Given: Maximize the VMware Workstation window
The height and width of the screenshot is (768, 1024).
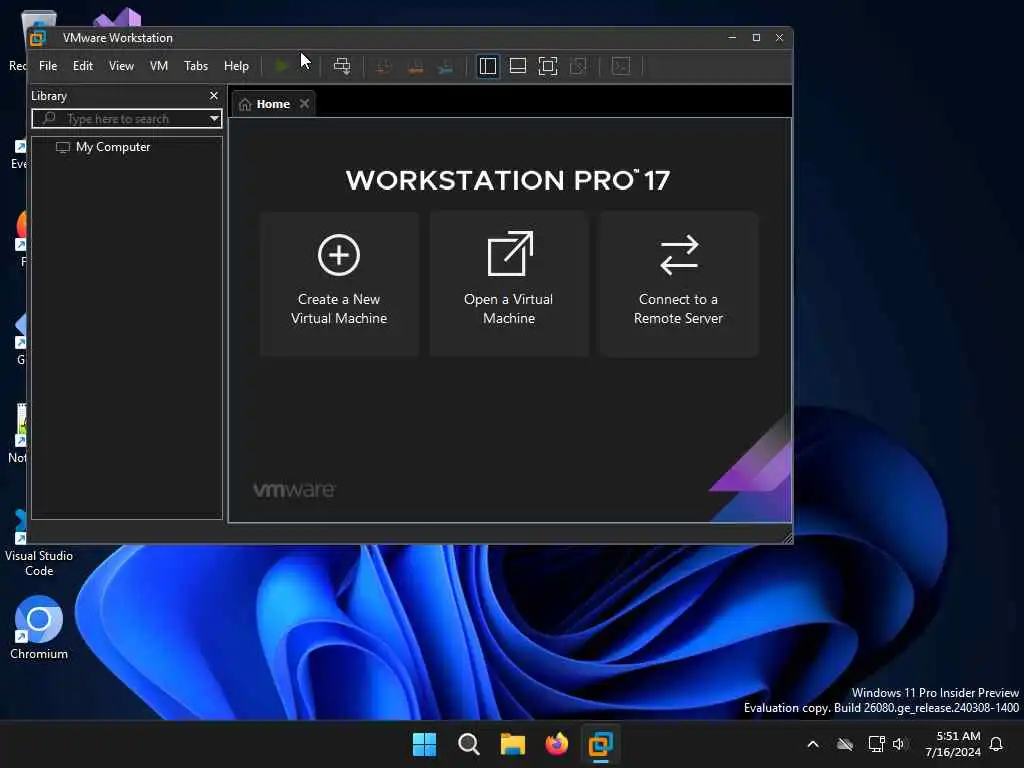Looking at the screenshot, I should [756, 38].
